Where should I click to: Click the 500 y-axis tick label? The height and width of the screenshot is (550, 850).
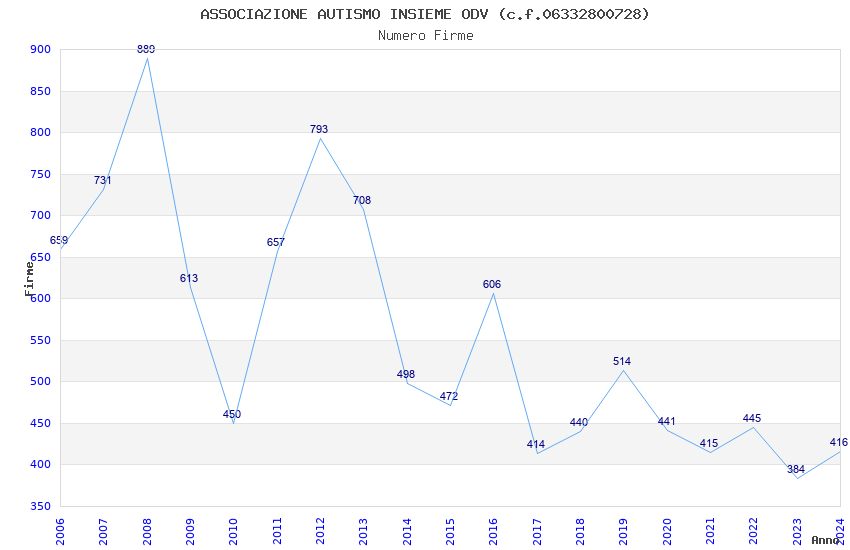[41, 381]
